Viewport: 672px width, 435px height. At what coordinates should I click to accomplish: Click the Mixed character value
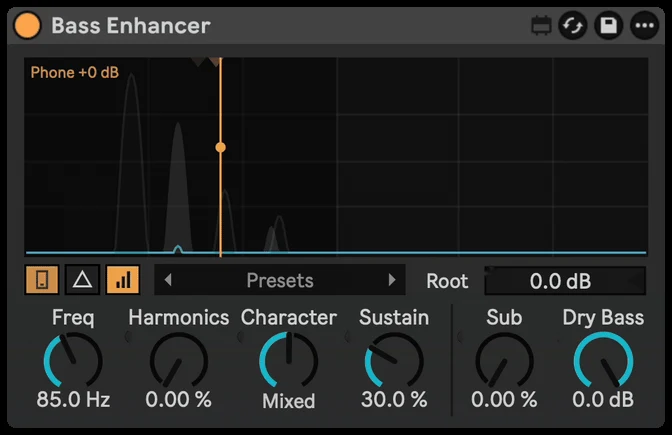(x=289, y=401)
